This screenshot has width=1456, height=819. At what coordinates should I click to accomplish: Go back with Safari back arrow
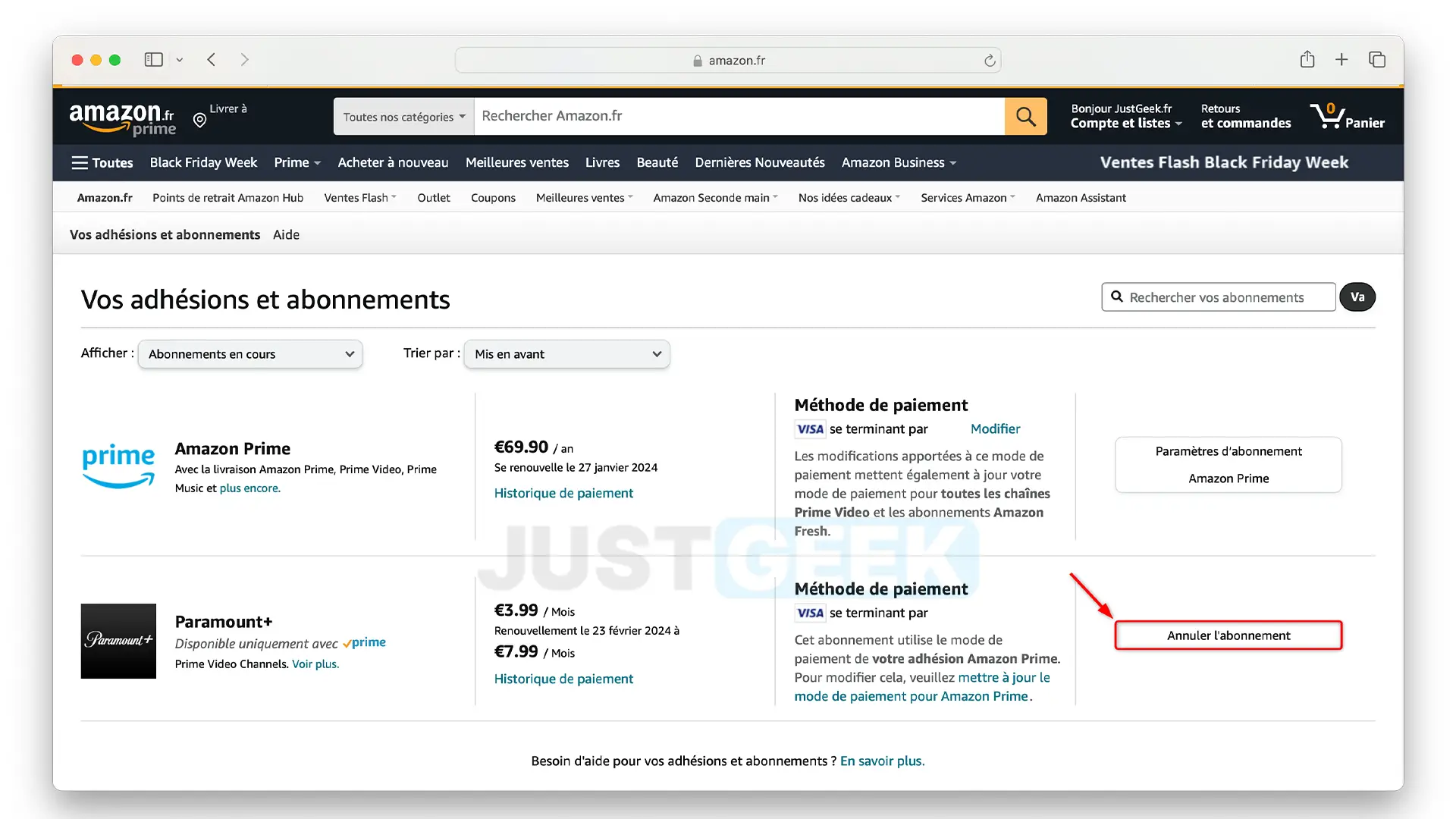212,59
